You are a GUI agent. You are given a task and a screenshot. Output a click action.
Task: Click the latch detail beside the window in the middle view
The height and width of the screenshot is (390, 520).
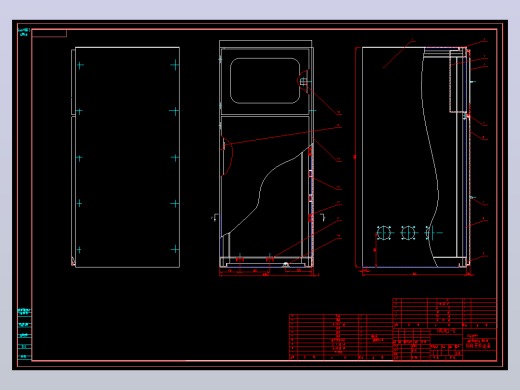click(x=303, y=81)
